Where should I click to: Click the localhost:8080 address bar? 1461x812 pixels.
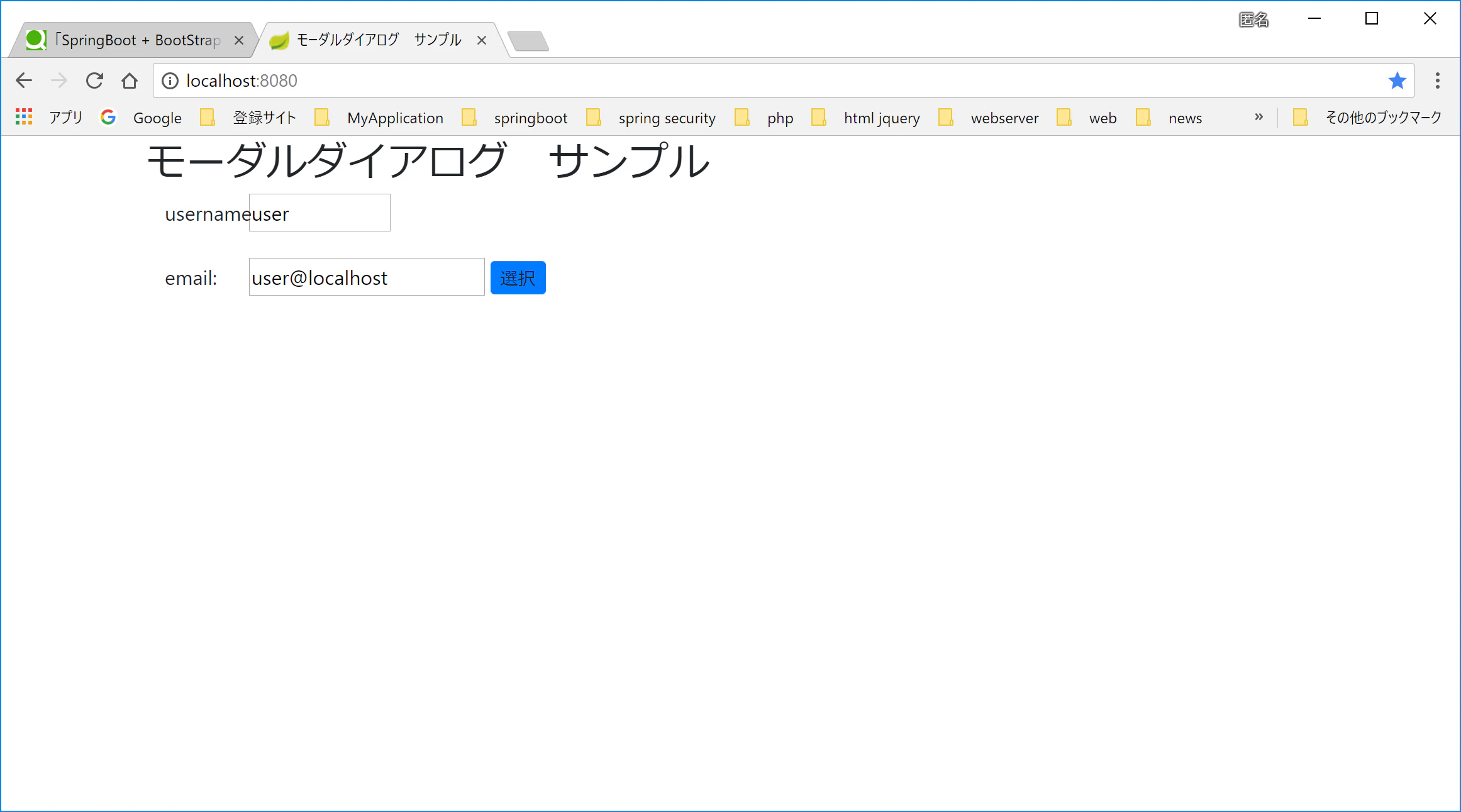(x=783, y=81)
